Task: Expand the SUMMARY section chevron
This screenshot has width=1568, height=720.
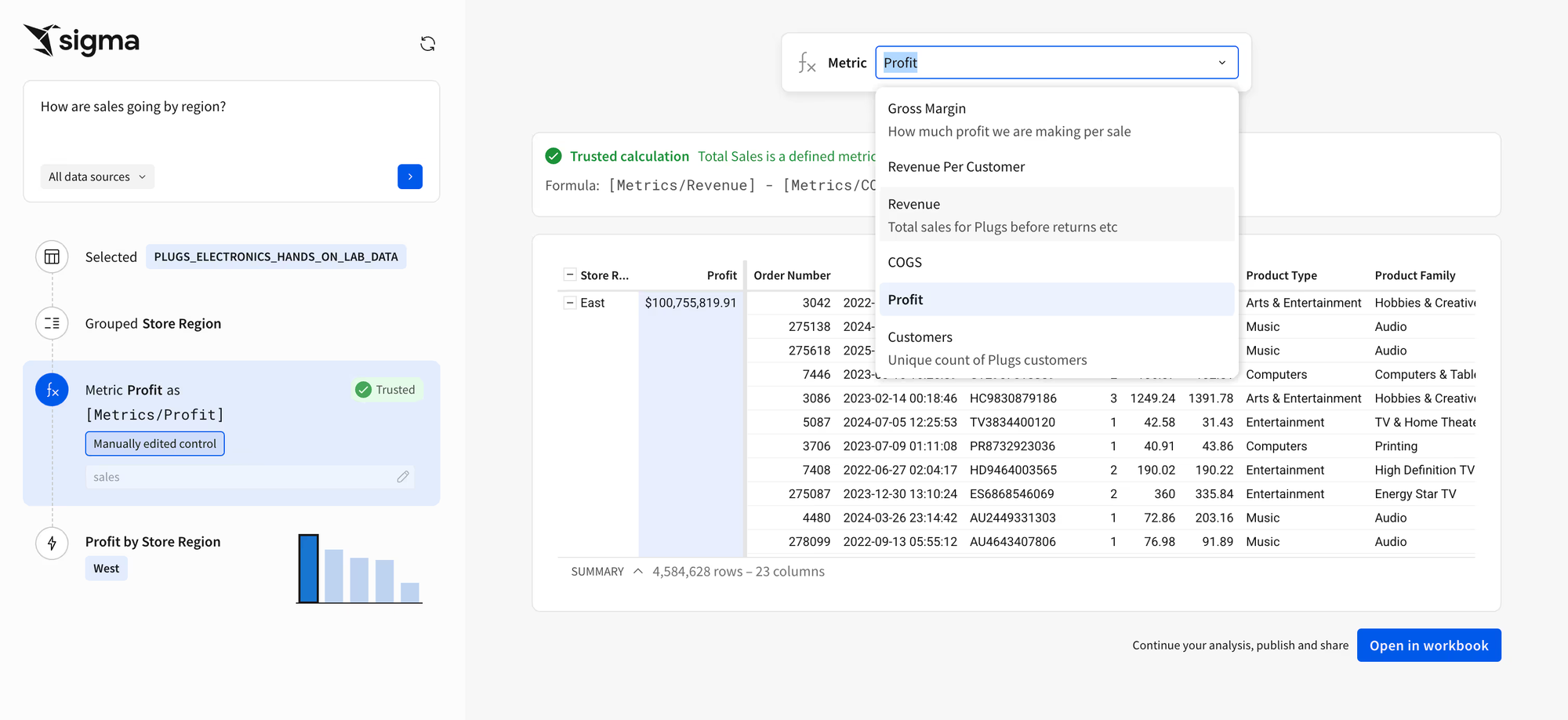Action: [638, 572]
